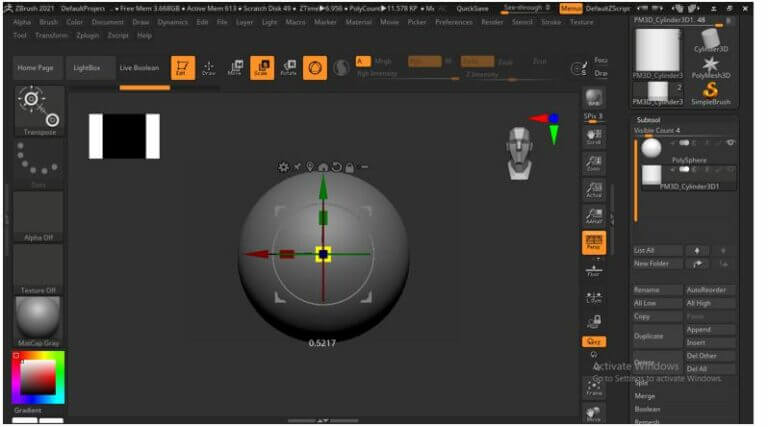
Task: Reset gizmo orientation with the circular arrow
Action: (336, 167)
